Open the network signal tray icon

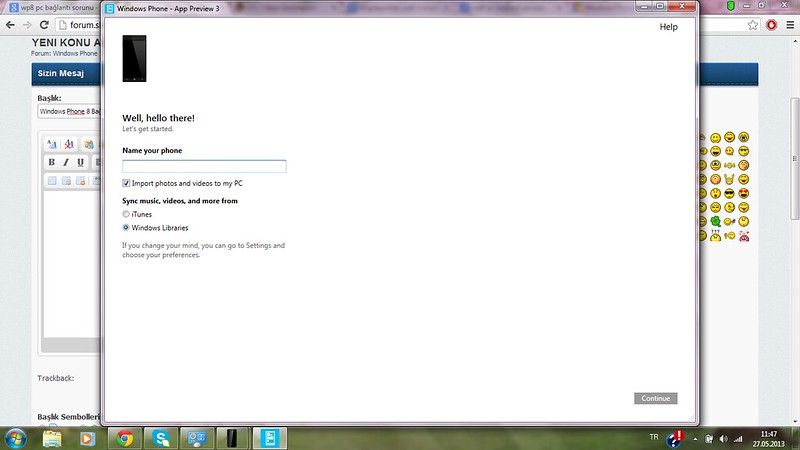[x=738, y=439]
